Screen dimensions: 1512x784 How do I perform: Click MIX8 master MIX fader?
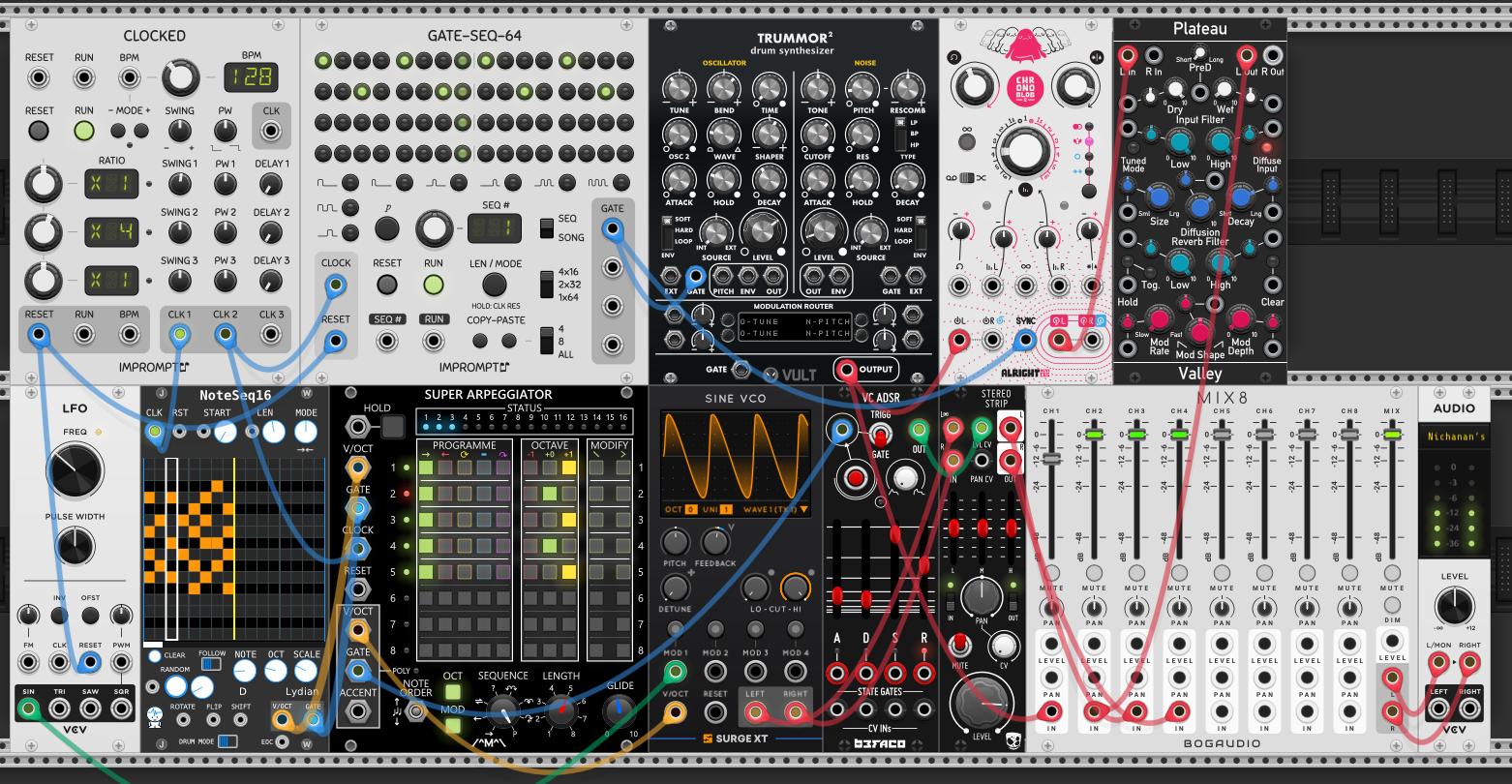point(1392,436)
